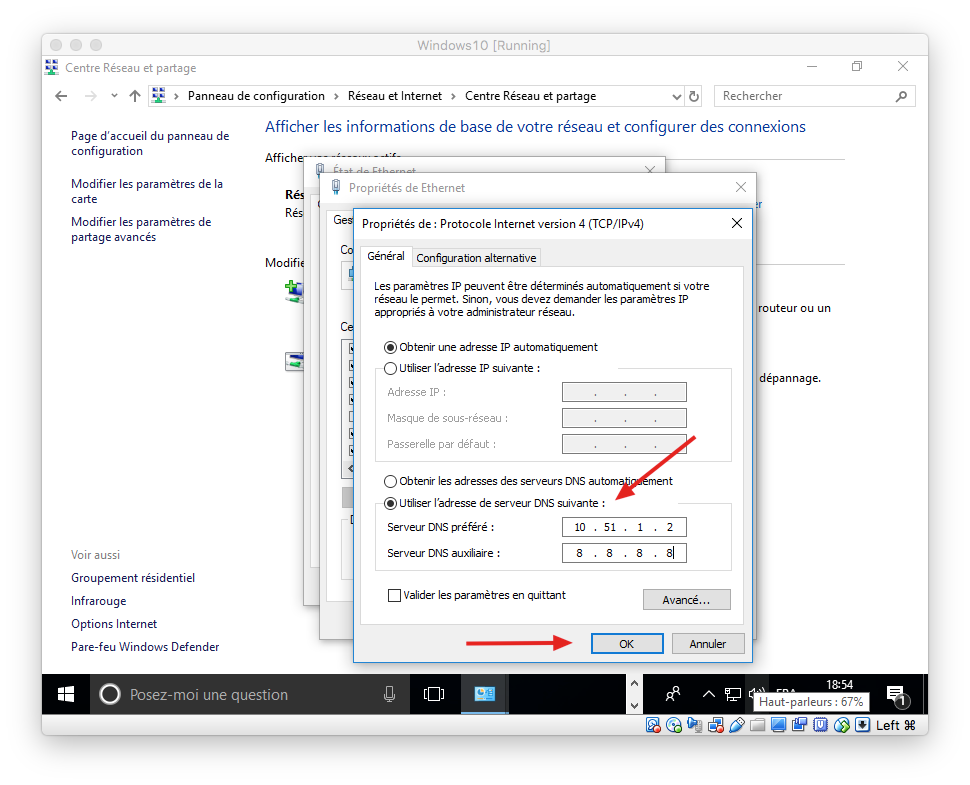Open the Windows Start menu
Viewport: 970px width, 785px height.
(66, 694)
